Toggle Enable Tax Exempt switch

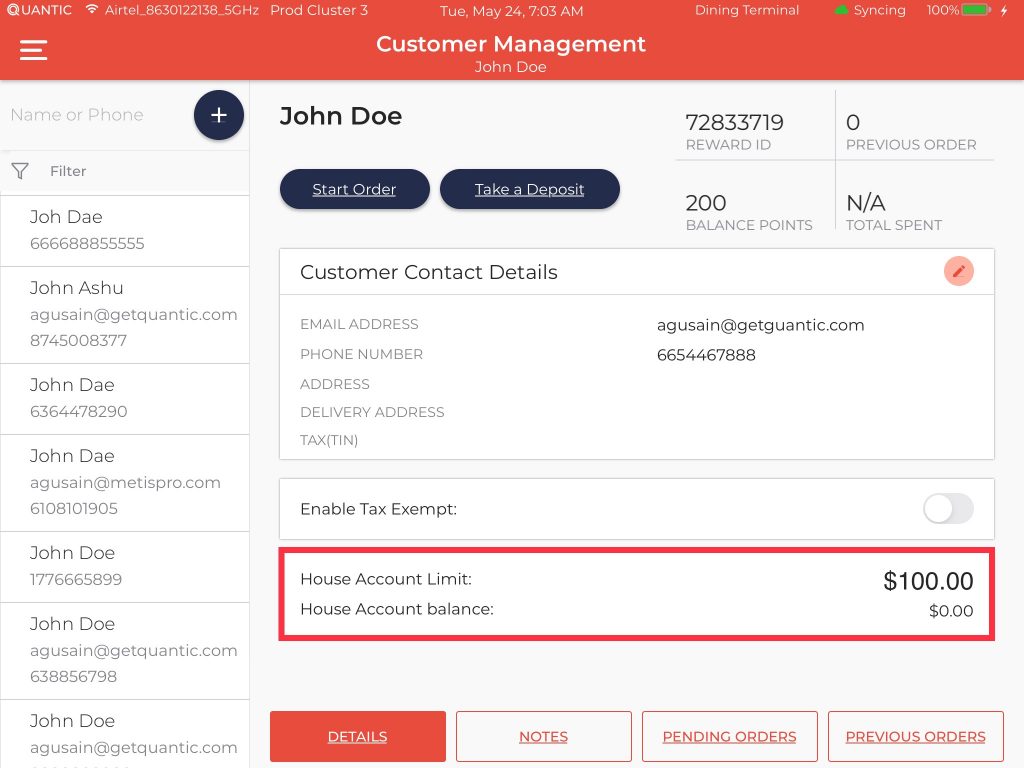(947, 509)
